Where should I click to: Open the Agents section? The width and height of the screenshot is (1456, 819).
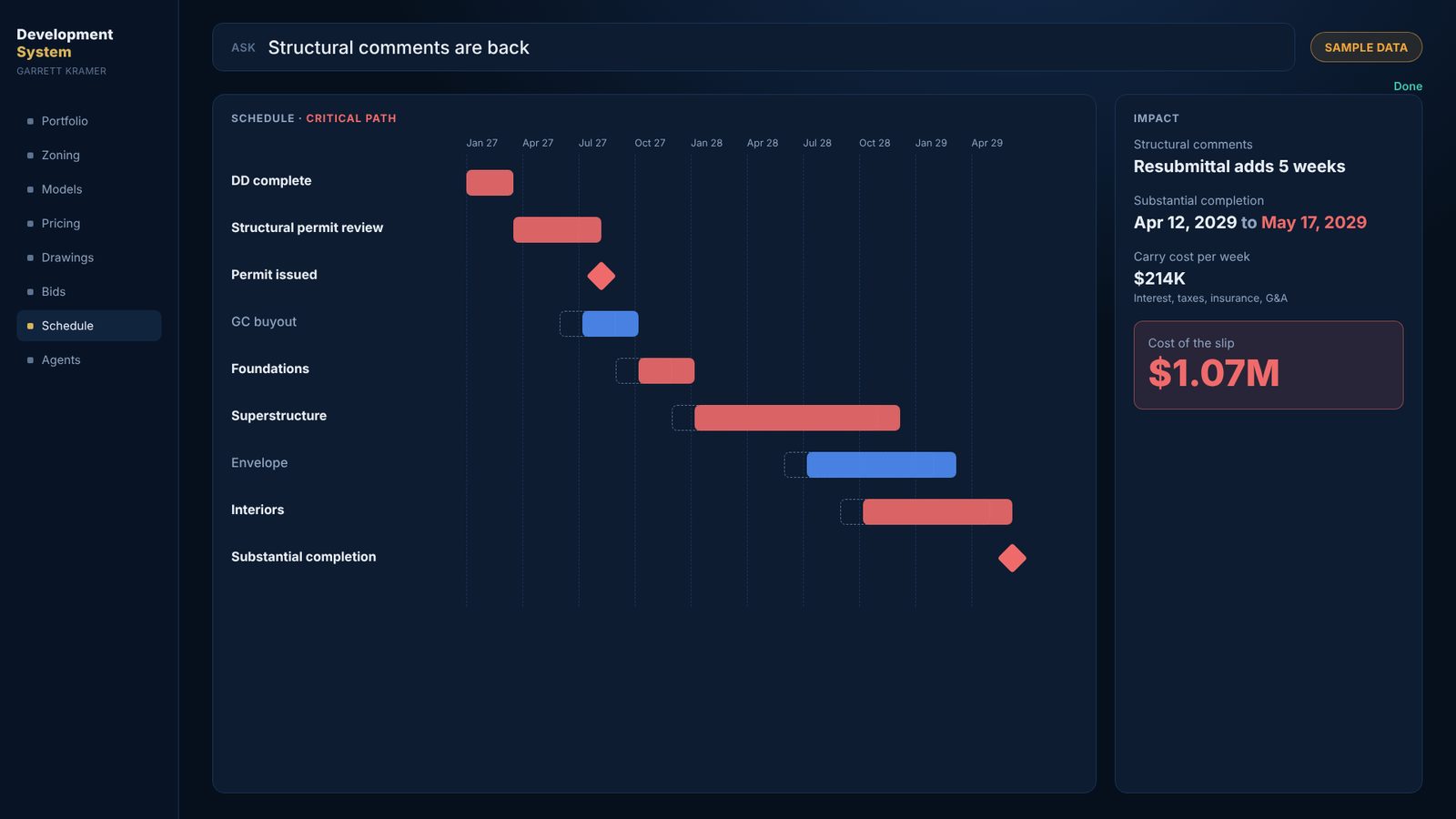click(x=88, y=360)
